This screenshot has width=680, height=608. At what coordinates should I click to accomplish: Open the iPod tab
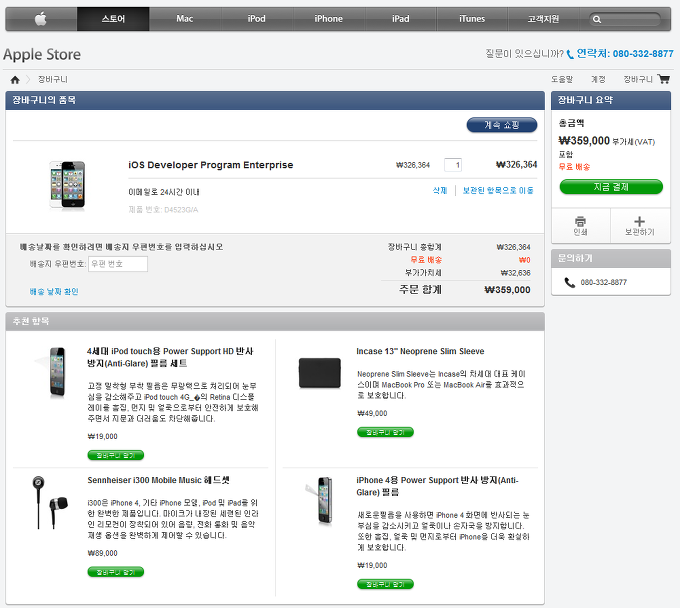coord(257,19)
